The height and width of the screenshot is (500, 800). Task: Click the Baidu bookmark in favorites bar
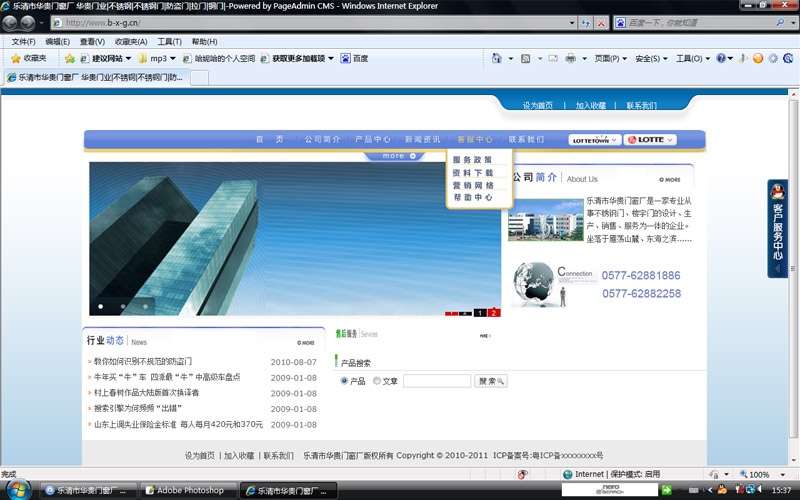[354, 58]
